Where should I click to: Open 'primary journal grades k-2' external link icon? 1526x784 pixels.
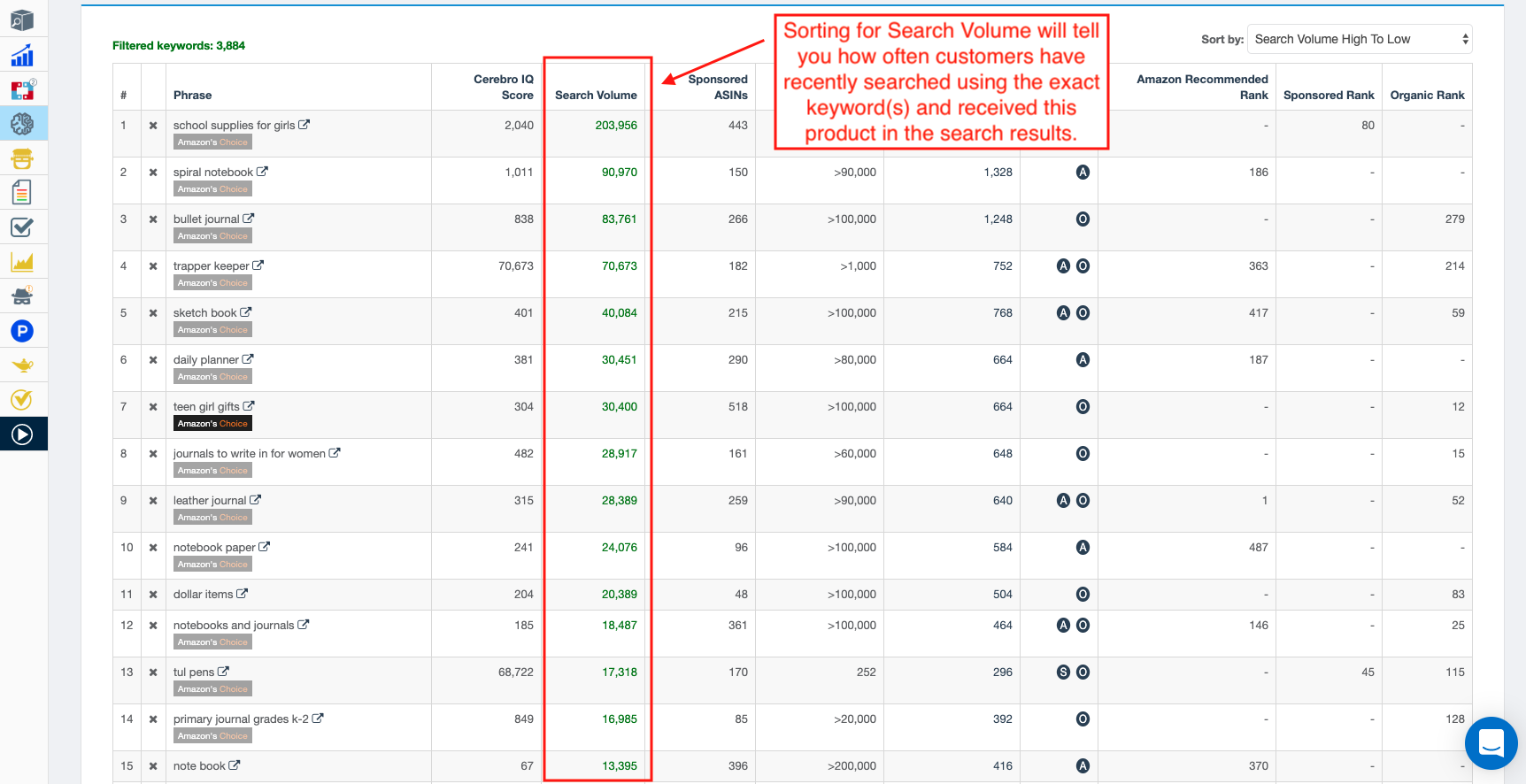tap(318, 719)
